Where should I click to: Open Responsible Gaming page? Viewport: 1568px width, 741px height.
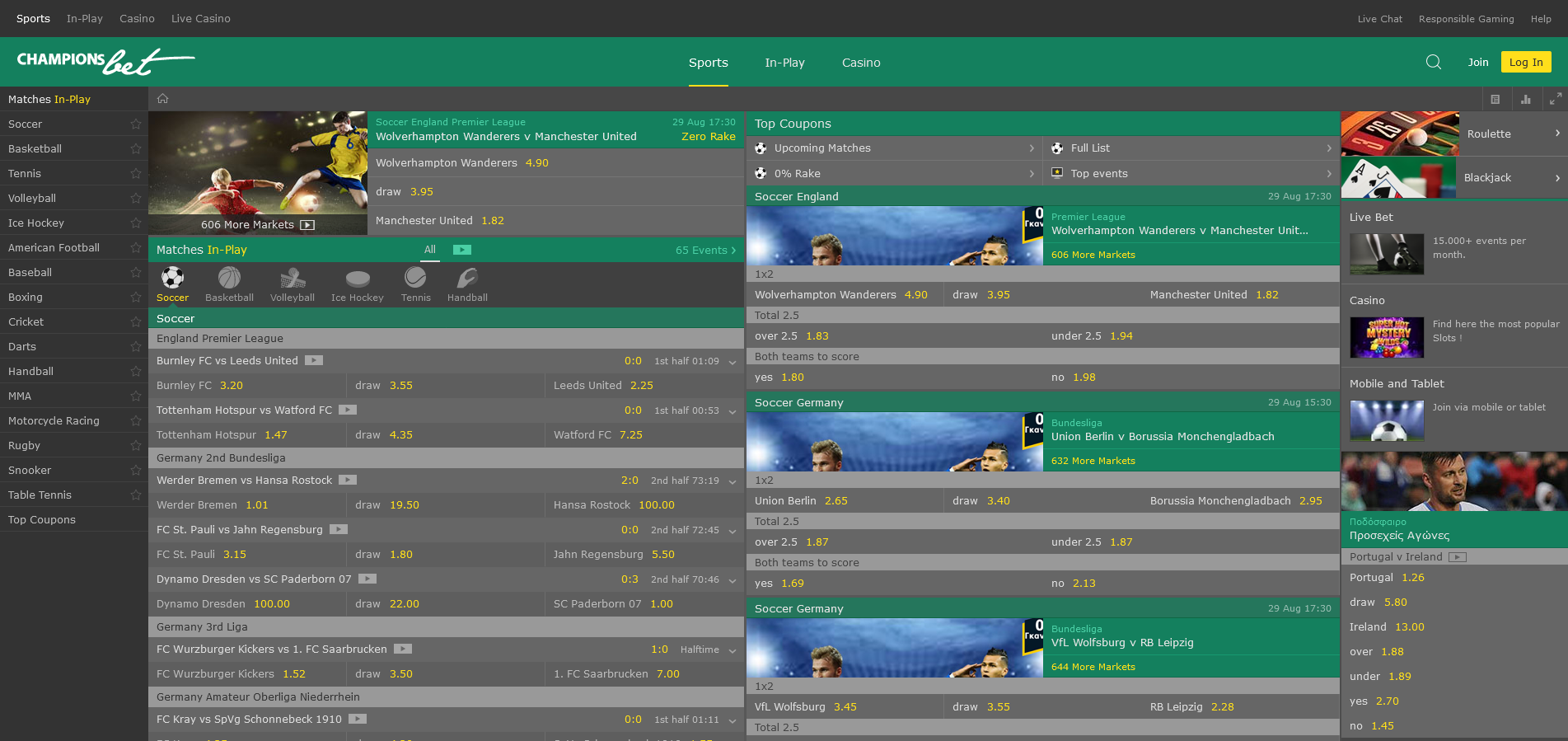click(x=1467, y=19)
